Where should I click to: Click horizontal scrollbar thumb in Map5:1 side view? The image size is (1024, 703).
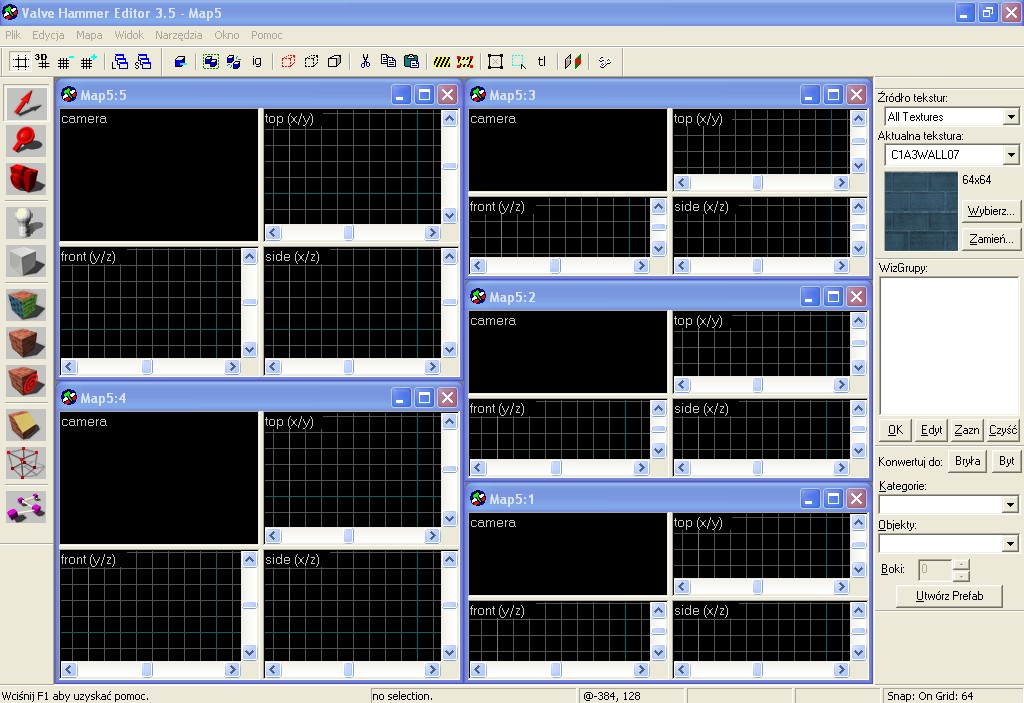(758, 670)
